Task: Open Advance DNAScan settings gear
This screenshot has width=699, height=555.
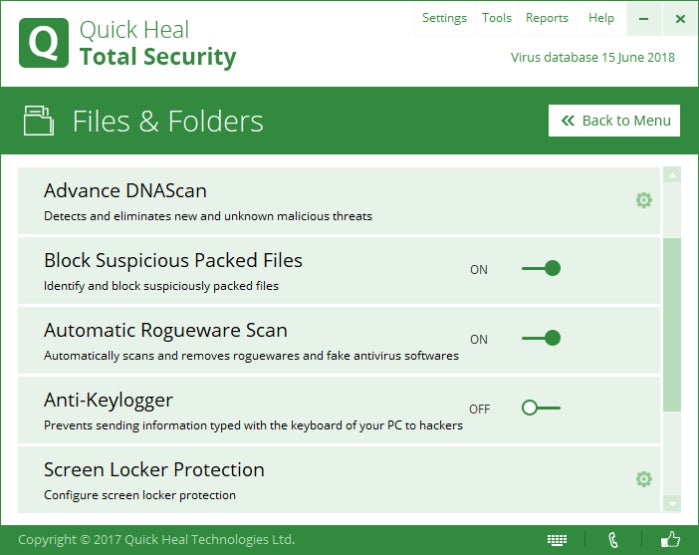Action: [644, 200]
